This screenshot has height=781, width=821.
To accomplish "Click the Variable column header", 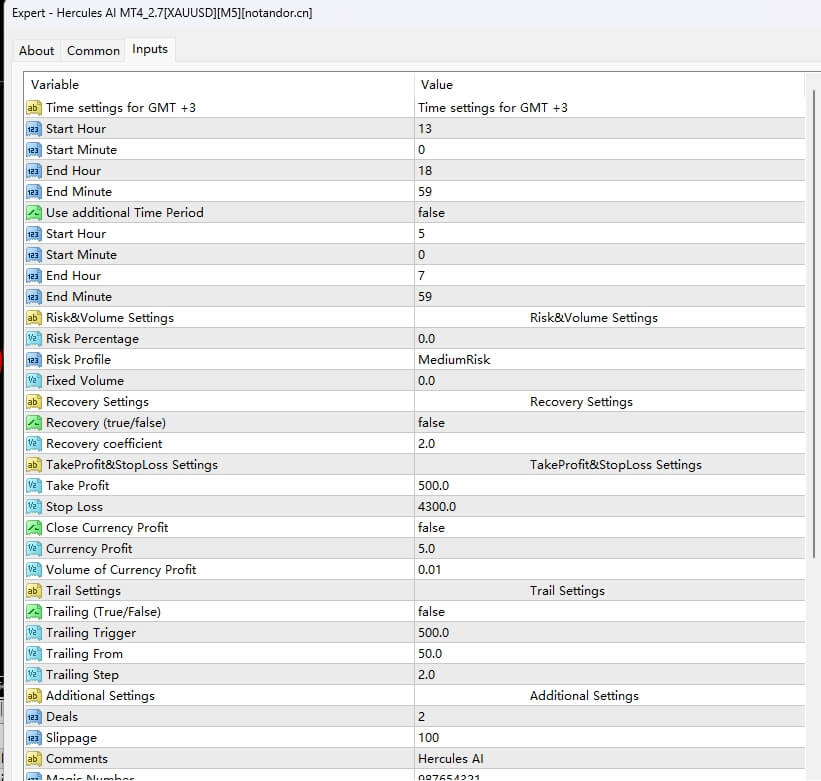I will (55, 85).
